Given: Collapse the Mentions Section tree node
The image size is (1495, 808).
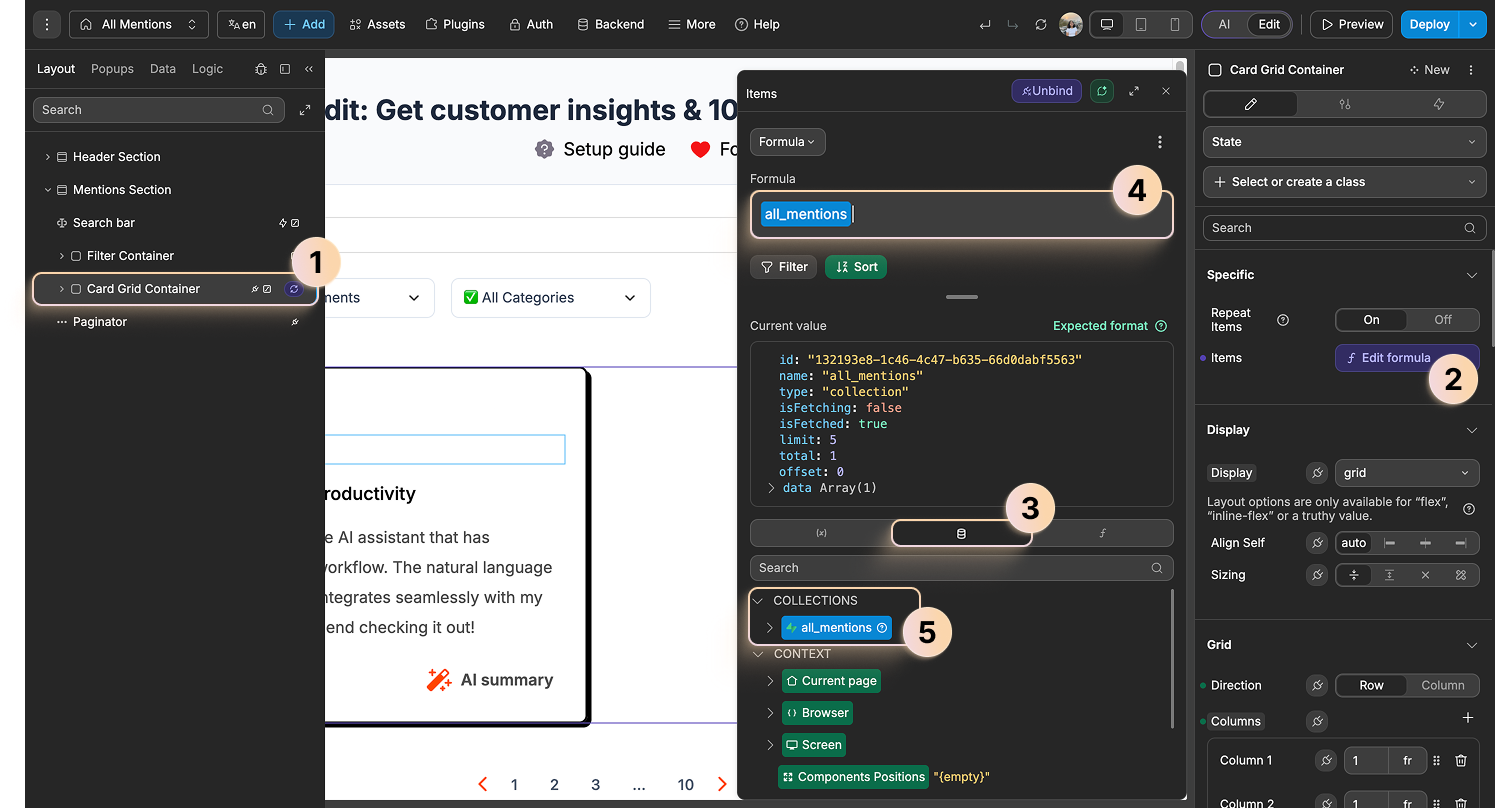Looking at the screenshot, I should click(47, 190).
